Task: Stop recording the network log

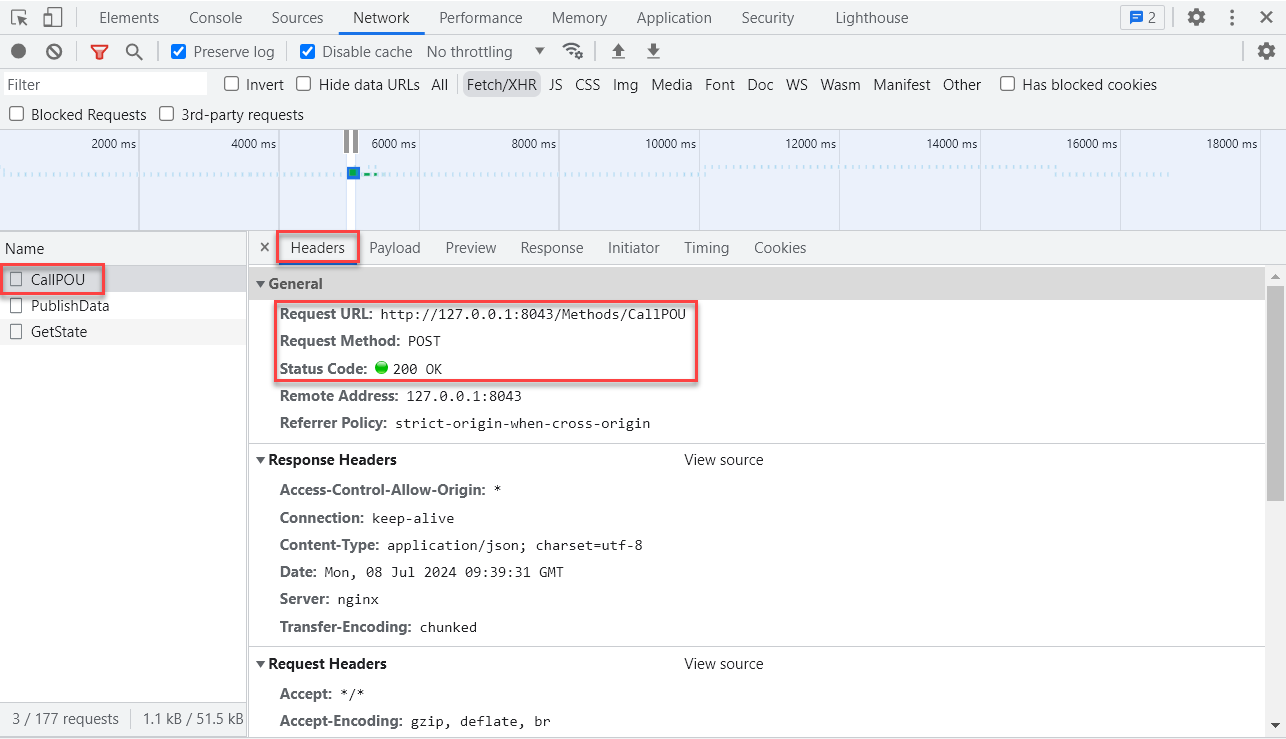Action: (x=19, y=51)
